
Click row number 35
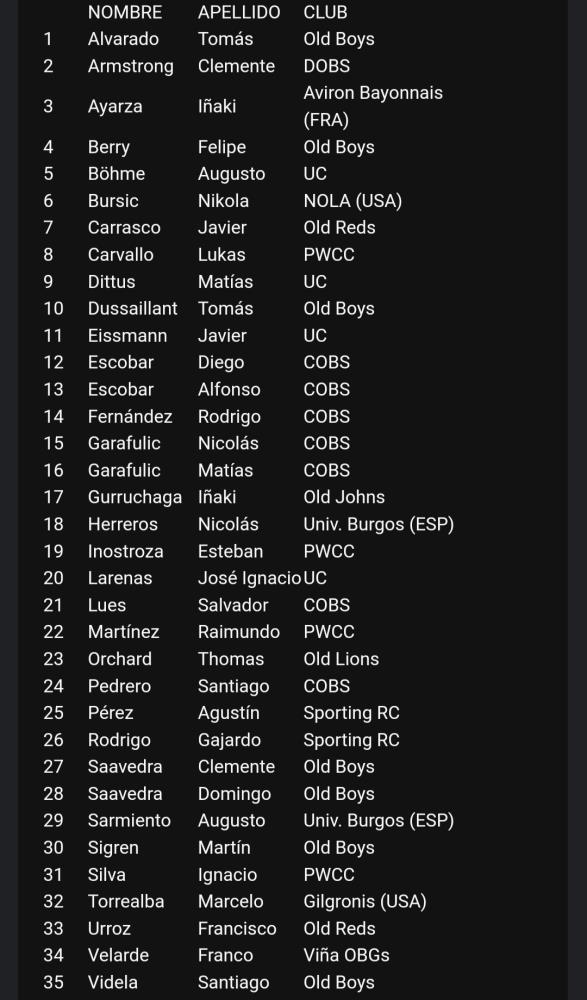pyautogui.click(x=54, y=982)
